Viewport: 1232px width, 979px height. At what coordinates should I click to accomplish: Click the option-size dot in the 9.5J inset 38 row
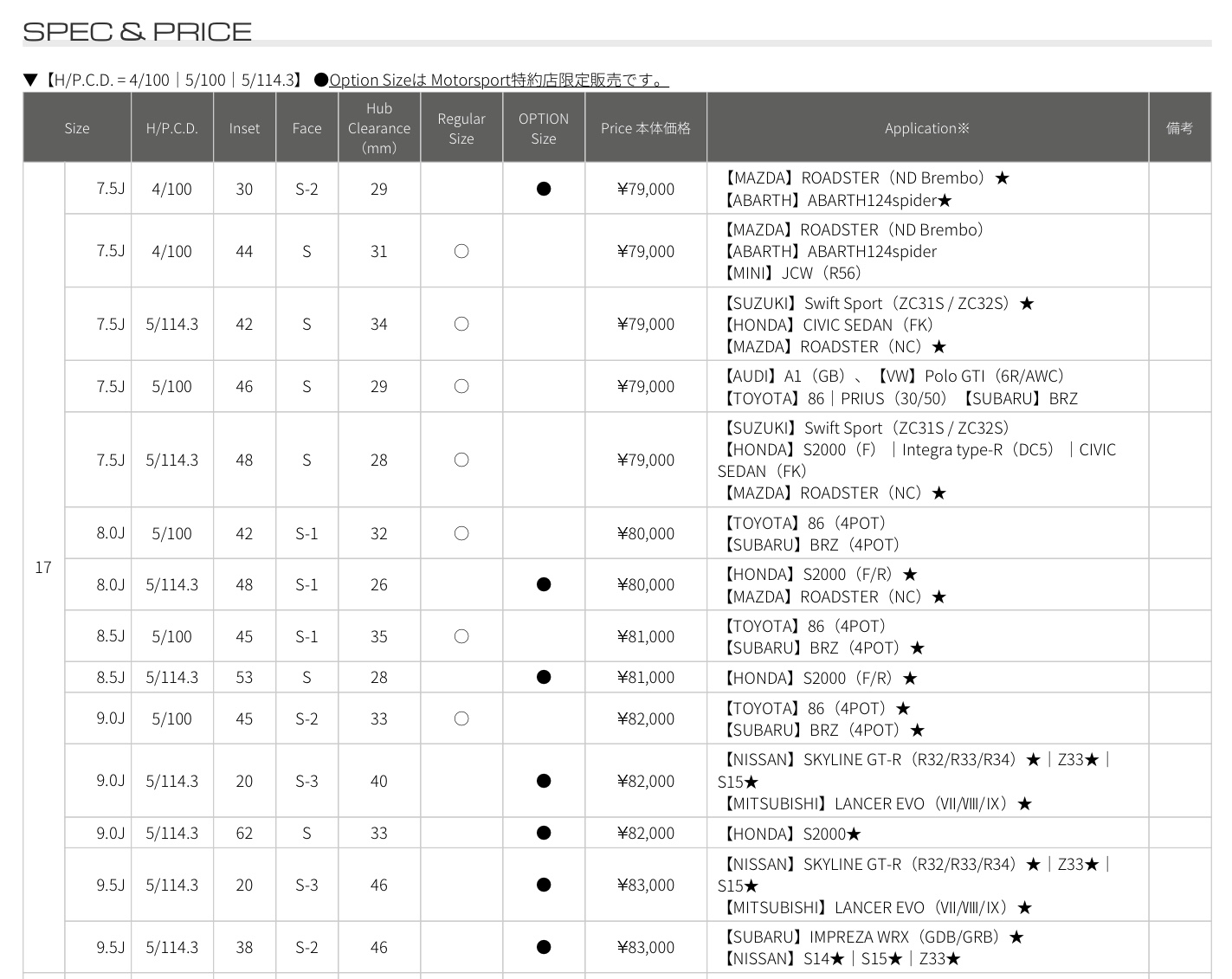point(544,947)
